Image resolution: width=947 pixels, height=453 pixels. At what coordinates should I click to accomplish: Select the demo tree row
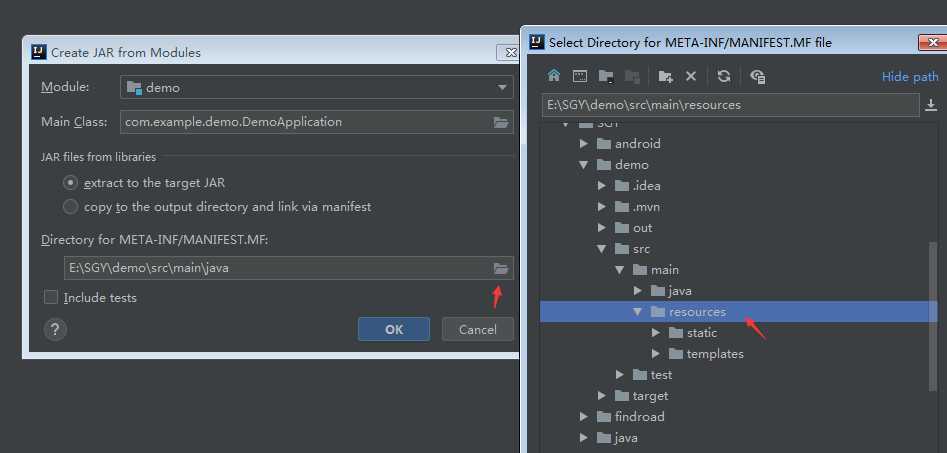tap(737, 164)
